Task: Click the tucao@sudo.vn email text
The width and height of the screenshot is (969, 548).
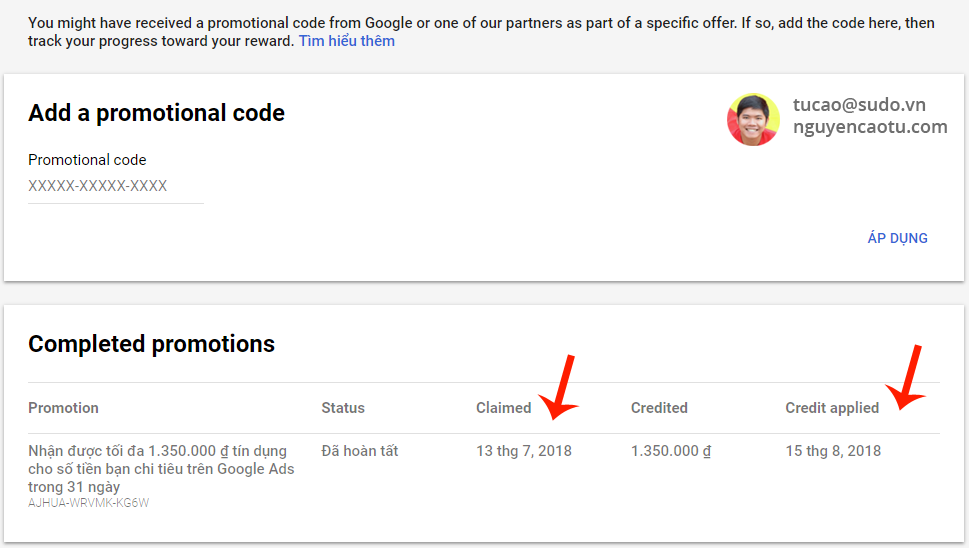Action: pyautogui.click(x=859, y=105)
